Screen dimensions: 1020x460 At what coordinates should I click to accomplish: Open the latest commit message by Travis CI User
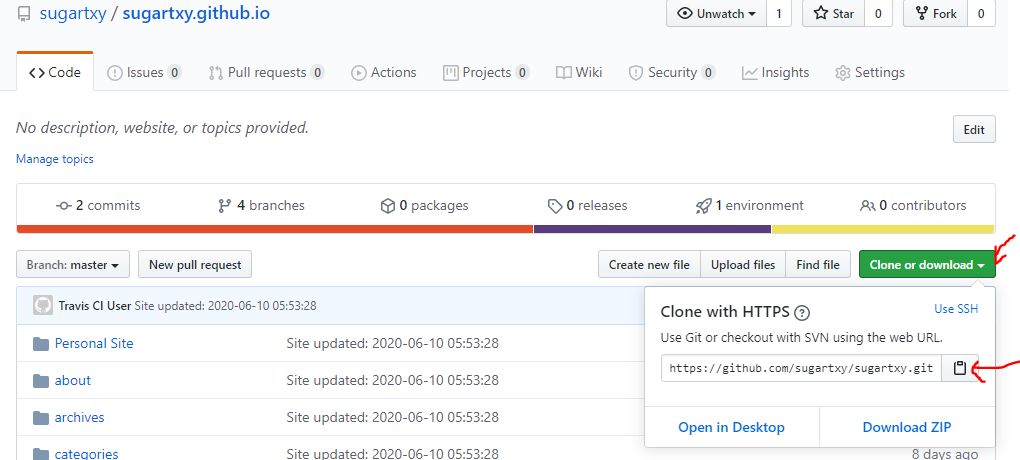pos(225,306)
